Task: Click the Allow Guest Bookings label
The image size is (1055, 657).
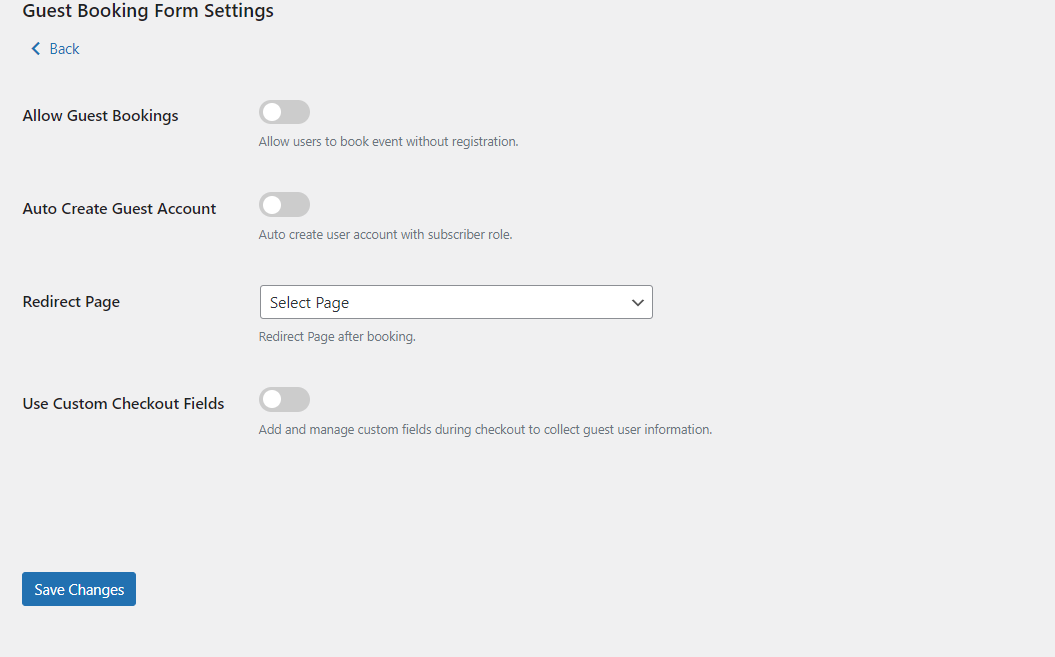Action: coord(100,116)
